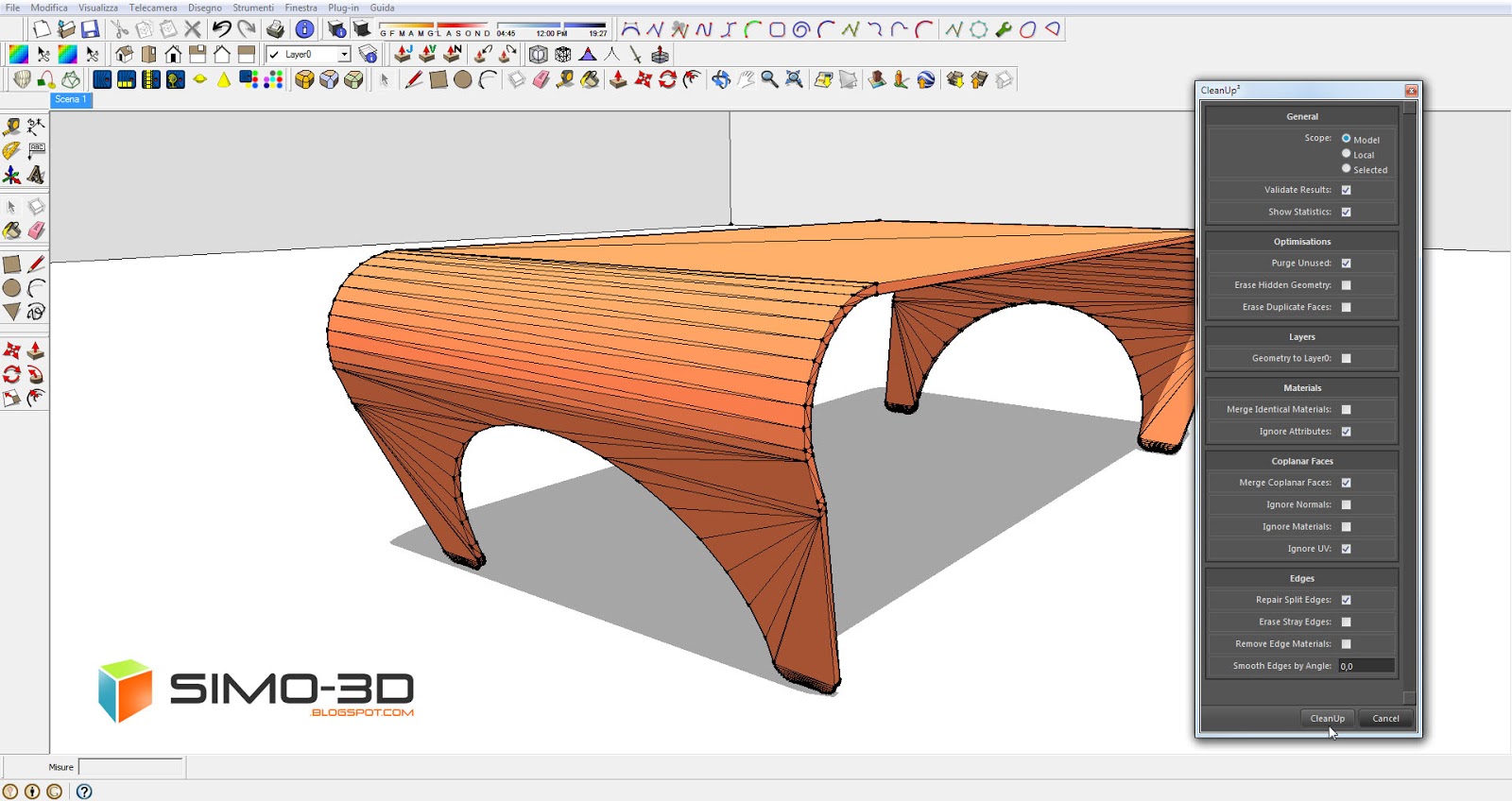The height and width of the screenshot is (801, 1512).
Task: Click the CleanUp button
Action: (x=1327, y=718)
